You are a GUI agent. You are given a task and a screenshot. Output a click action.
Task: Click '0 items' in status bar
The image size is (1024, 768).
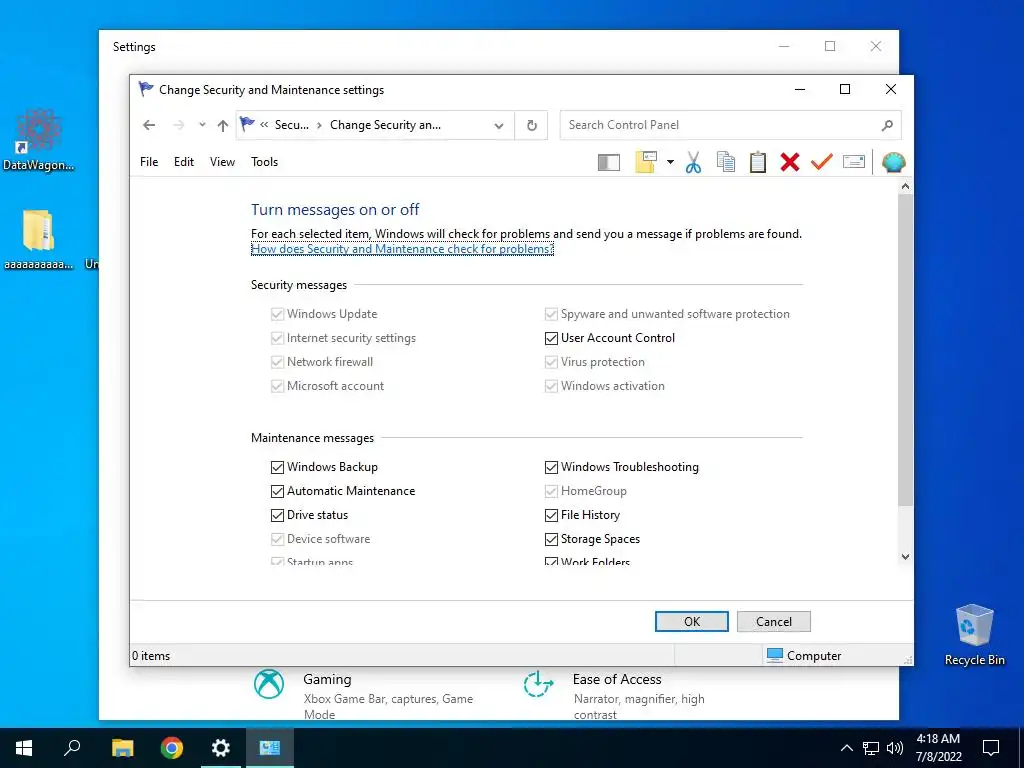pos(151,656)
